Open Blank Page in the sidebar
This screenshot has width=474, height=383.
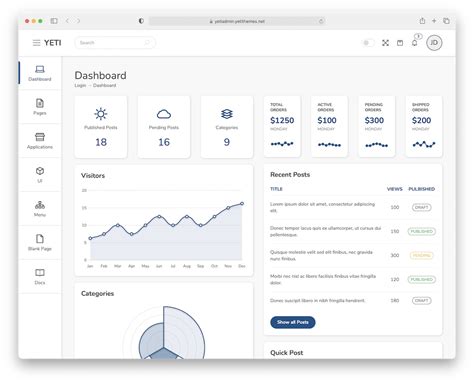(x=40, y=243)
